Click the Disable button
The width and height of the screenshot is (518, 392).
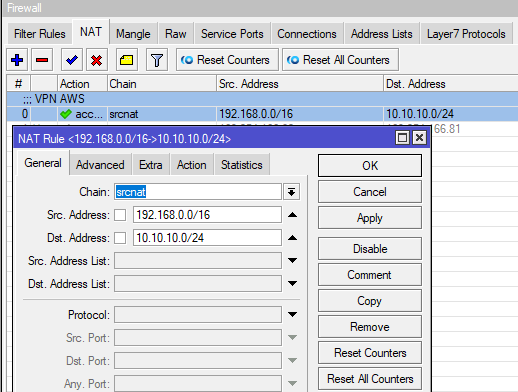[370, 249]
